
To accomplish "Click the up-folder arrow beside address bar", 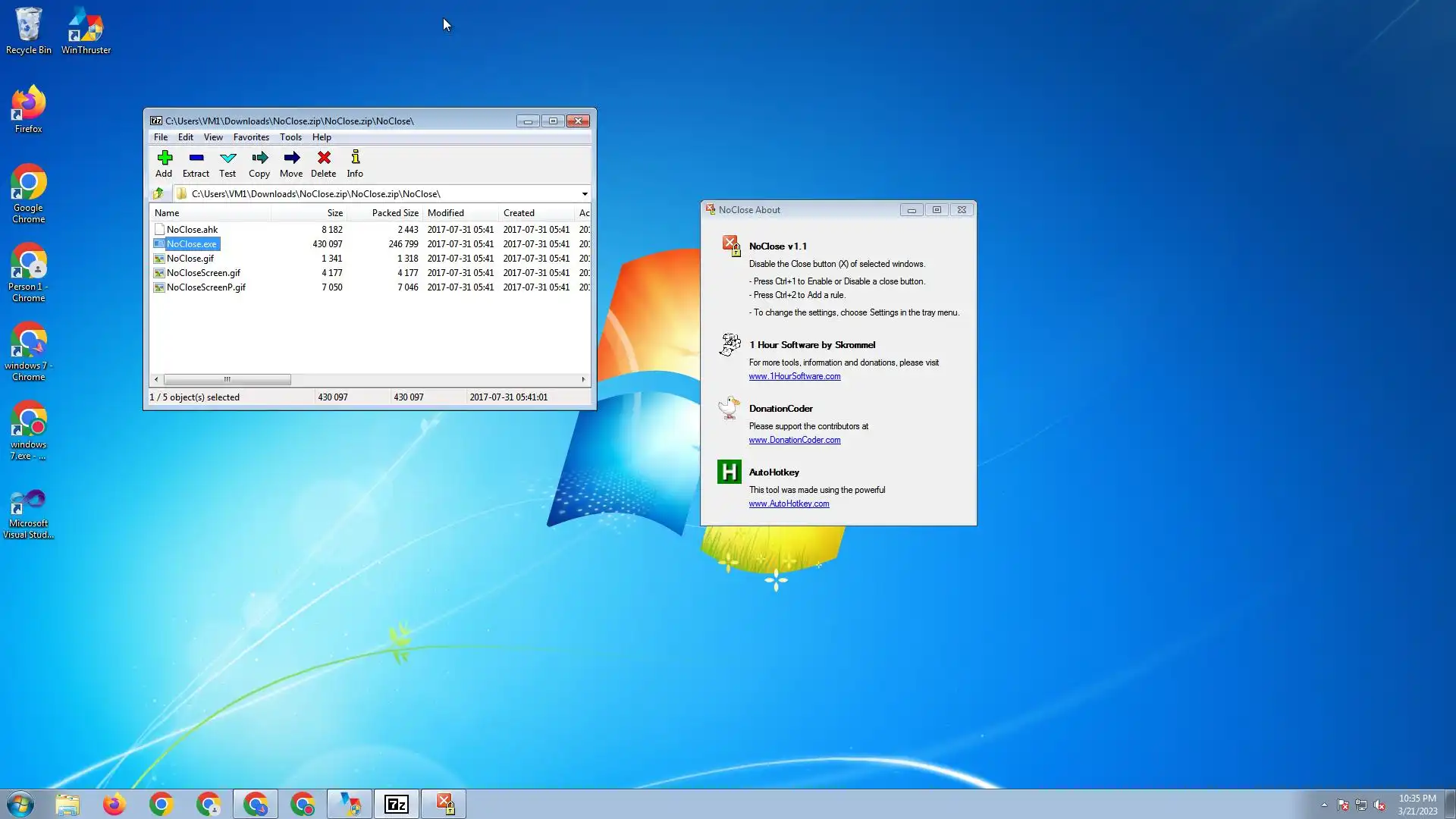I will [x=158, y=193].
